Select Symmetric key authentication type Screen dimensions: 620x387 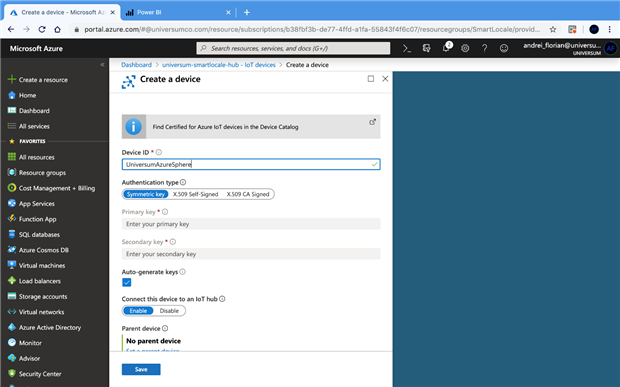coord(146,194)
